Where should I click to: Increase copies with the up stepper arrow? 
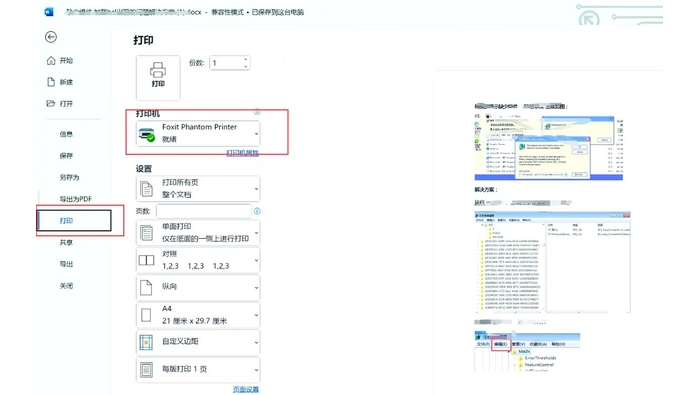246,59
